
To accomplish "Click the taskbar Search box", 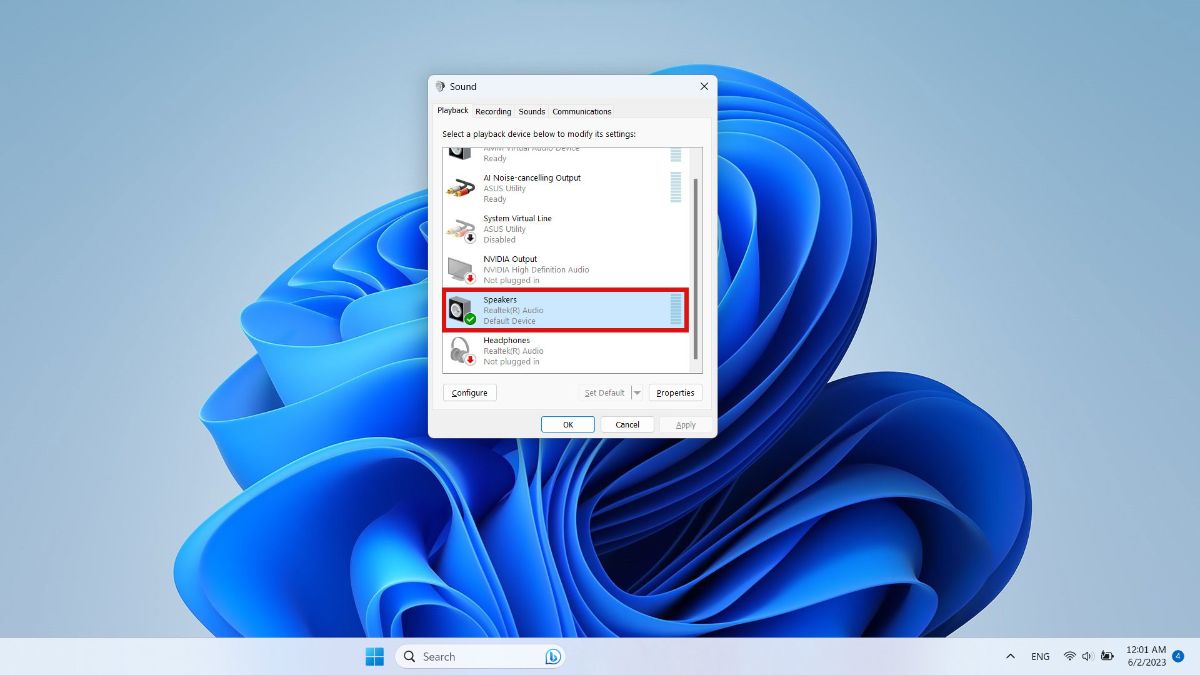I will coord(481,657).
